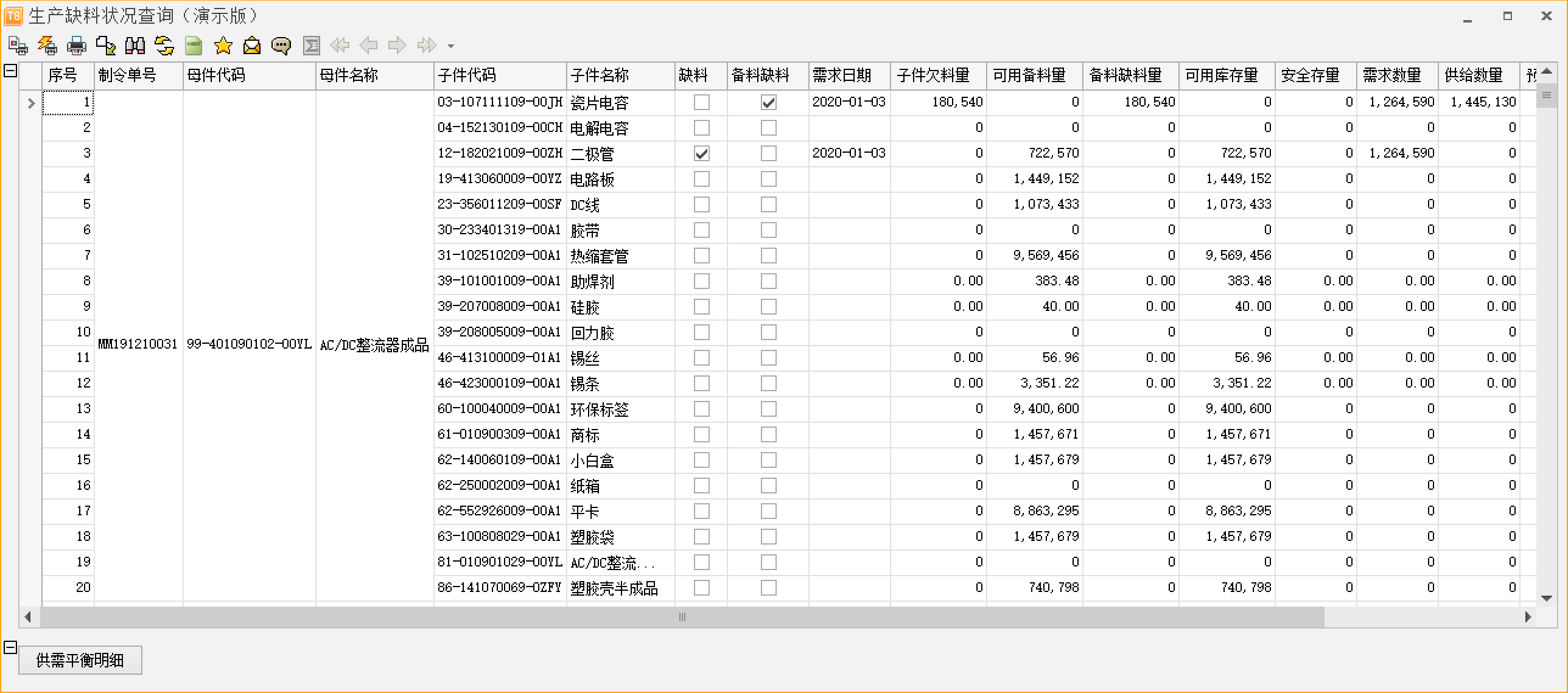1568x693 pixels.
Task: Click the 需求日期 column header
Action: 849,75
